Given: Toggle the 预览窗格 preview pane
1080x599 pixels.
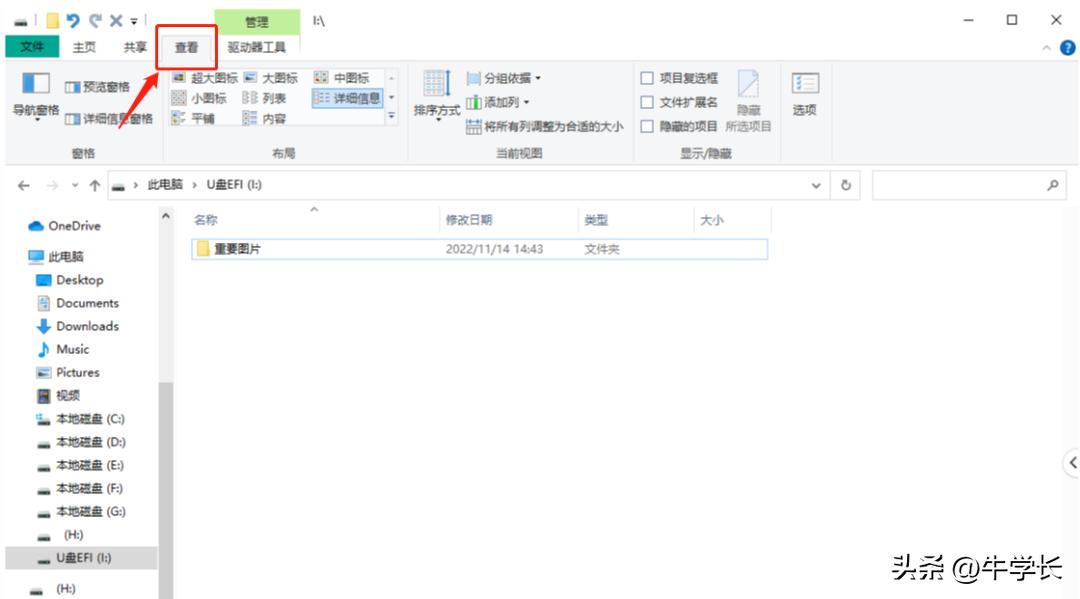Looking at the screenshot, I should pyautogui.click(x=99, y=87).
